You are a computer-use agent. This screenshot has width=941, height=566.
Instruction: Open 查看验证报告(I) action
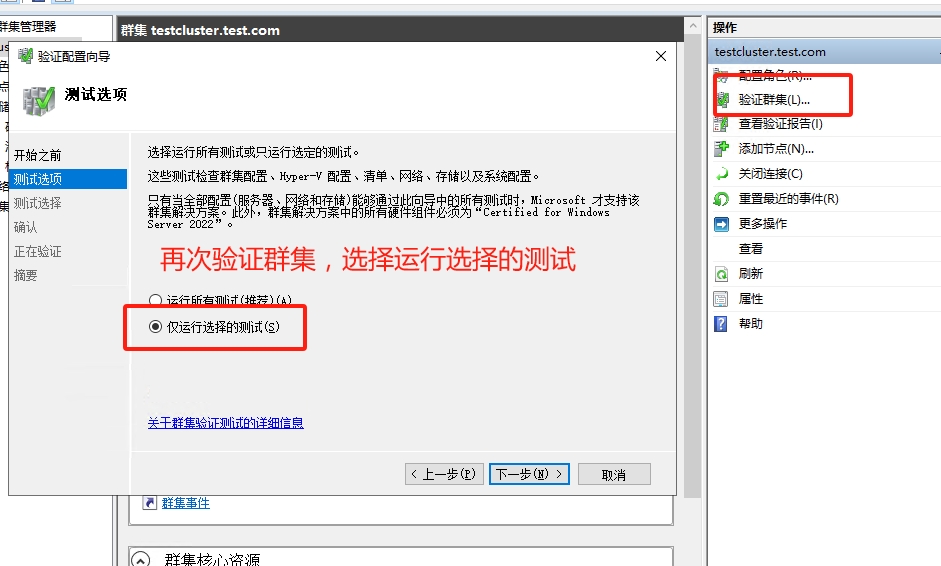(780, 124)
